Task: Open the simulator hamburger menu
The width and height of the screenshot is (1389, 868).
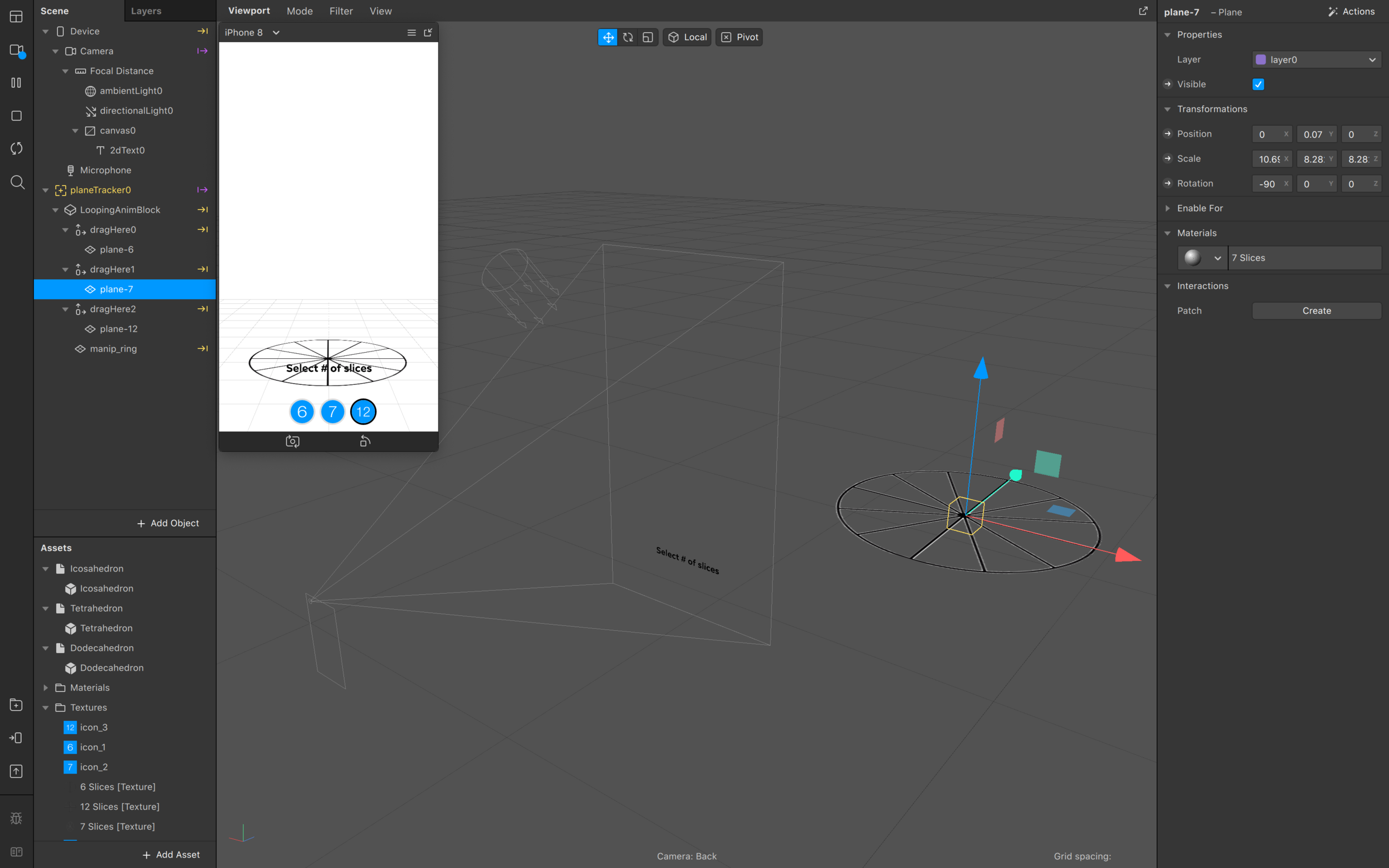Action: pos(411,33)
